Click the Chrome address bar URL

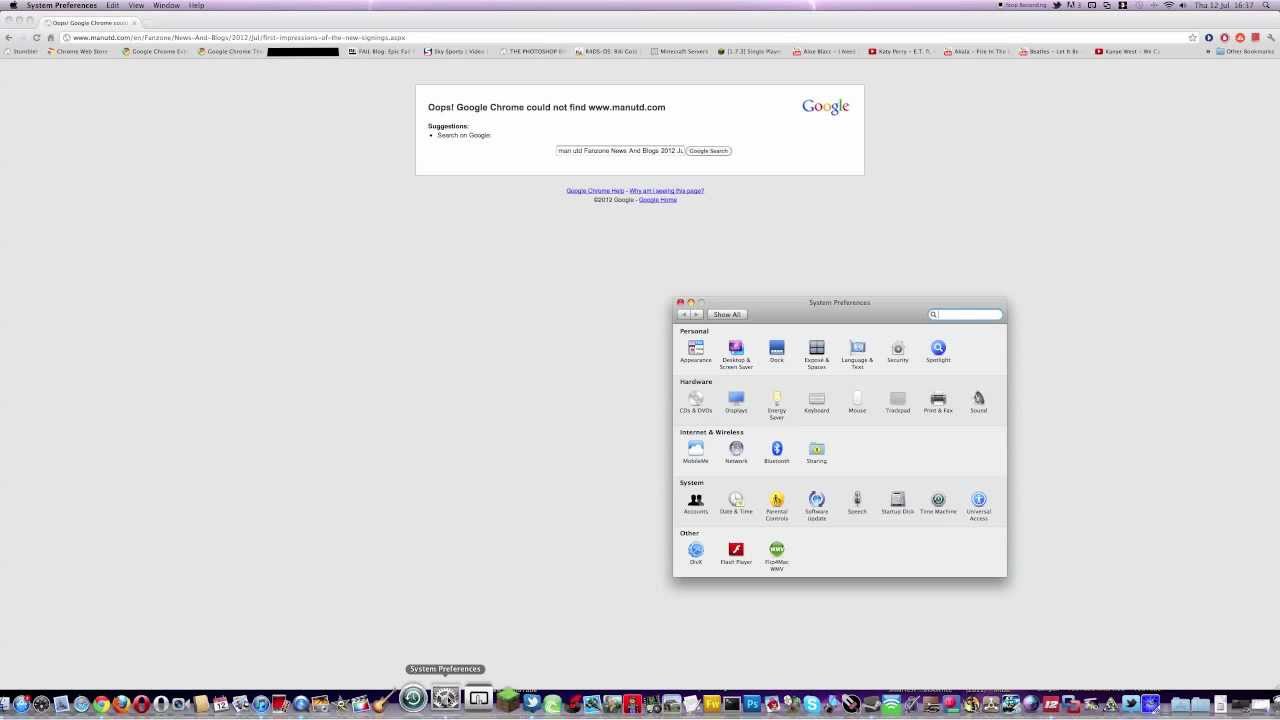[239, 37]
